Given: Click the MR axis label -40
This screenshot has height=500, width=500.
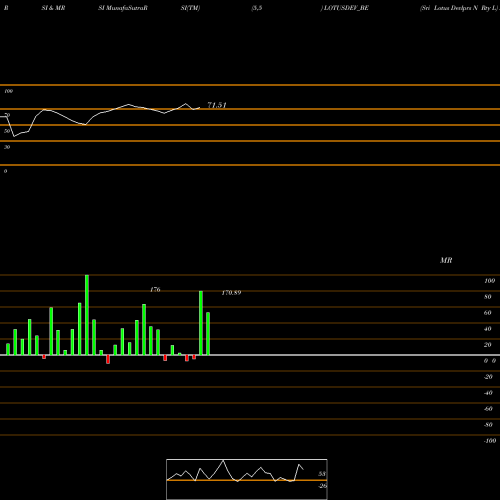Looking at the screenshot, I should pyautogui.click(x=488, y=393).
